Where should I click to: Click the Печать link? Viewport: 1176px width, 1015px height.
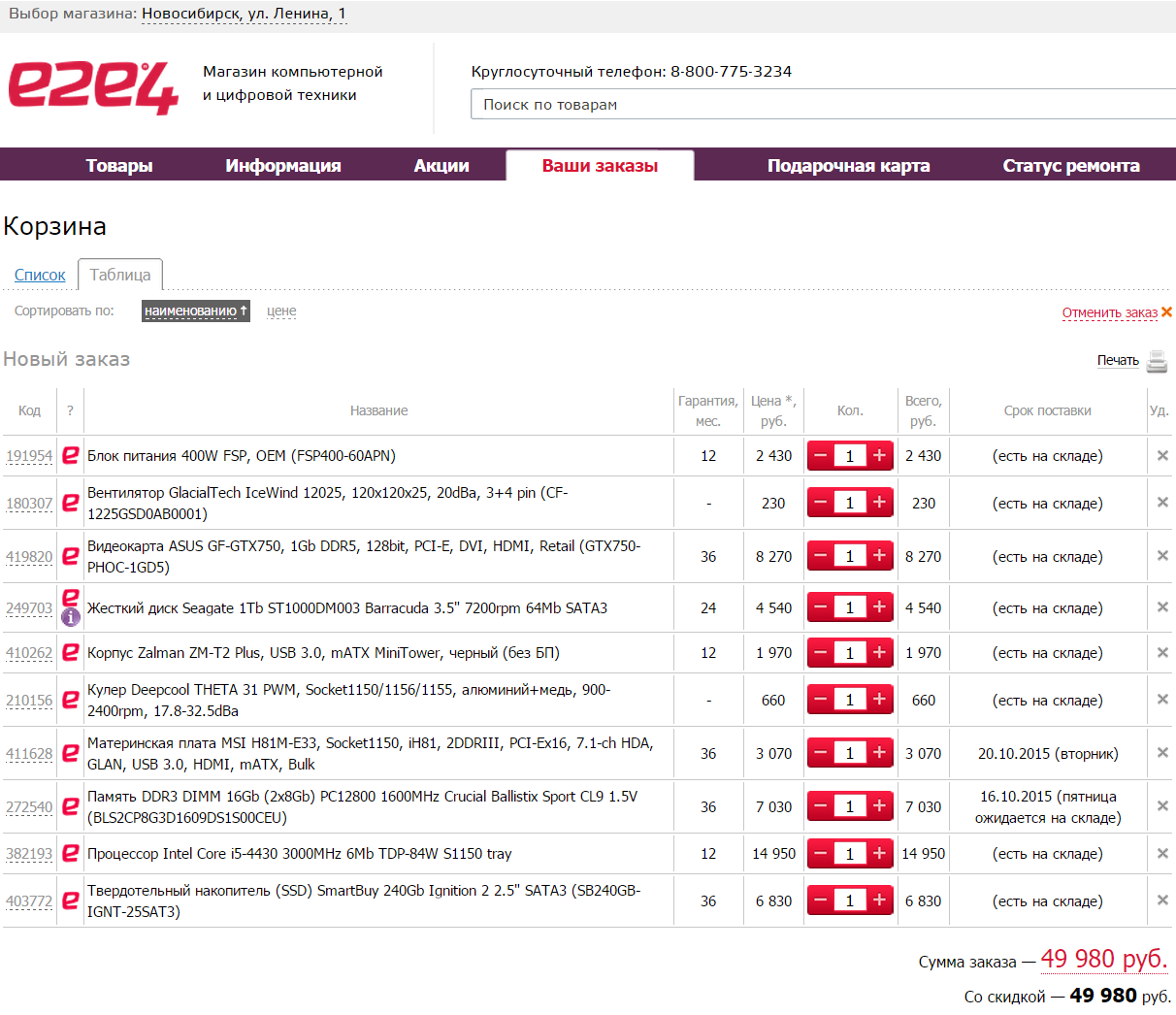(1118, 360)
